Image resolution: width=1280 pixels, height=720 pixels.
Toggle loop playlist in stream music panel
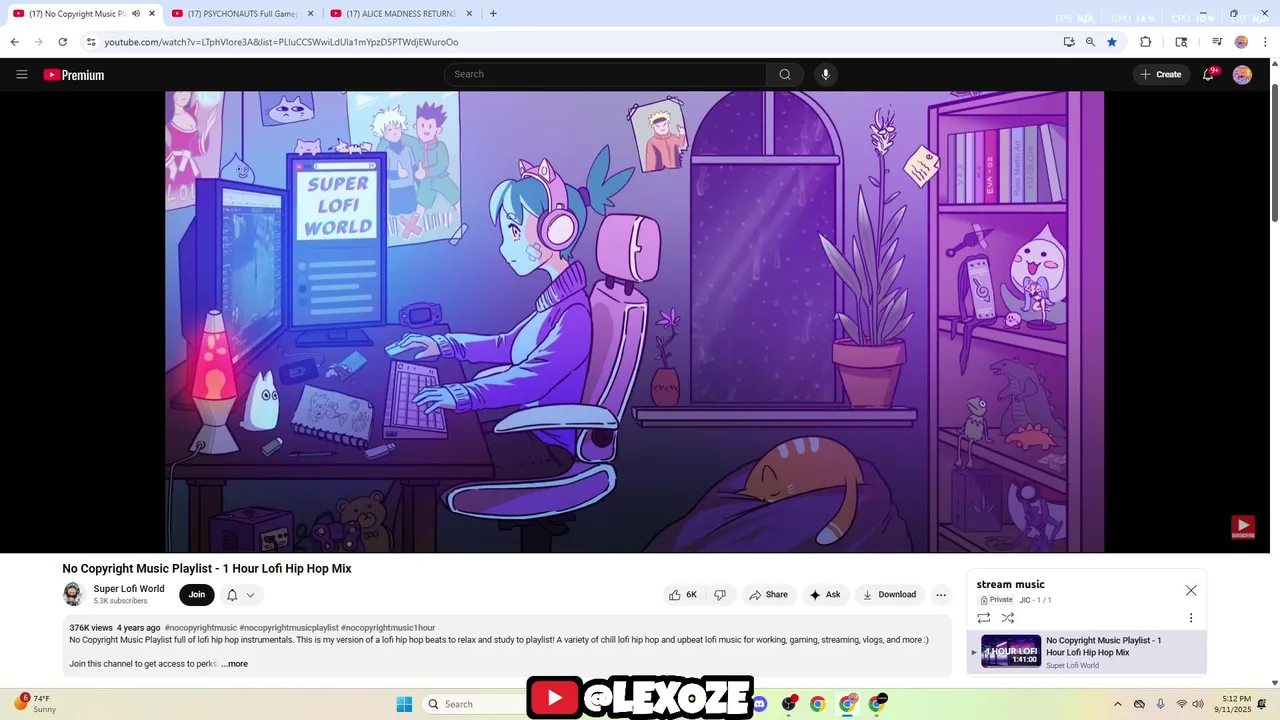tap(984, 618)
